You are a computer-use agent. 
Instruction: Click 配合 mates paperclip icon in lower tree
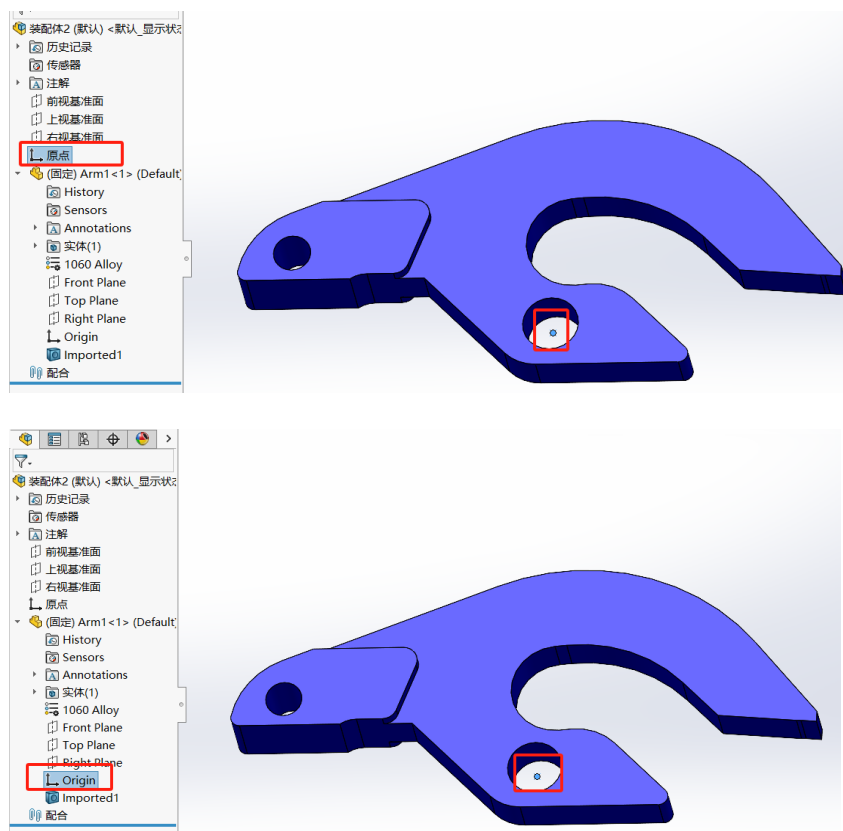click(36, 816)
